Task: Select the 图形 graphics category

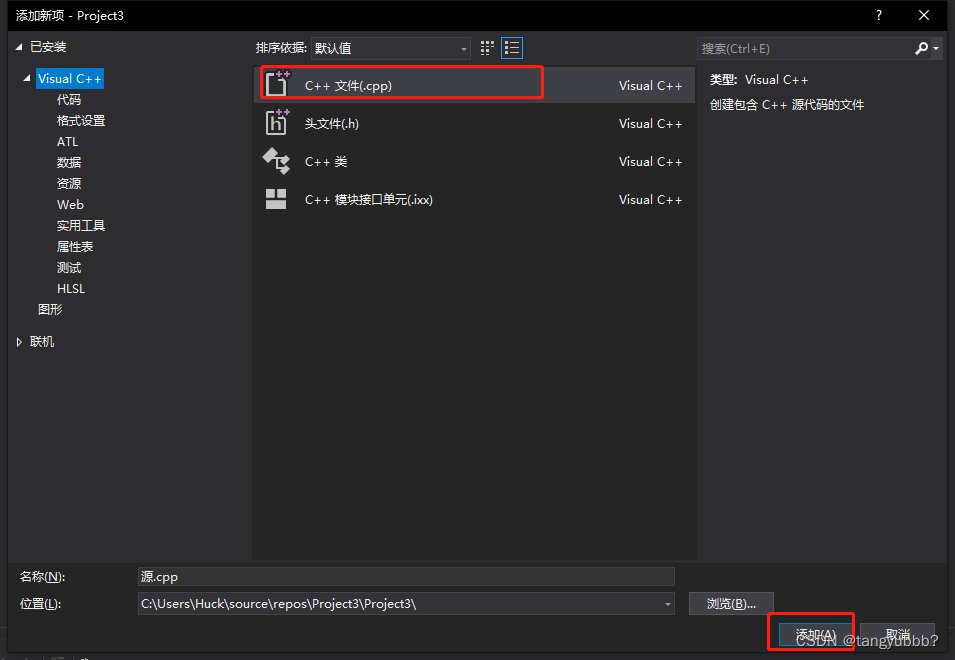Action: pyautogui.click(x=49, y=309)
